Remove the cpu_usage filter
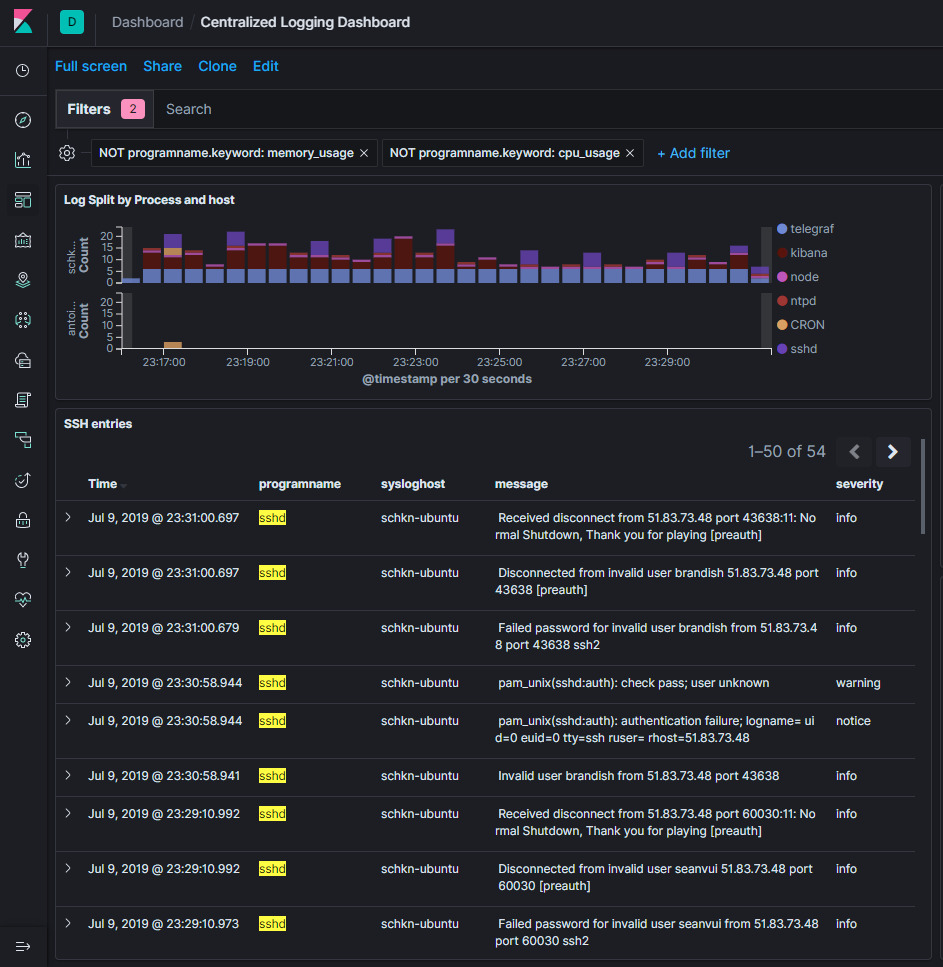 pyautogui.click(x=630, y=153)
